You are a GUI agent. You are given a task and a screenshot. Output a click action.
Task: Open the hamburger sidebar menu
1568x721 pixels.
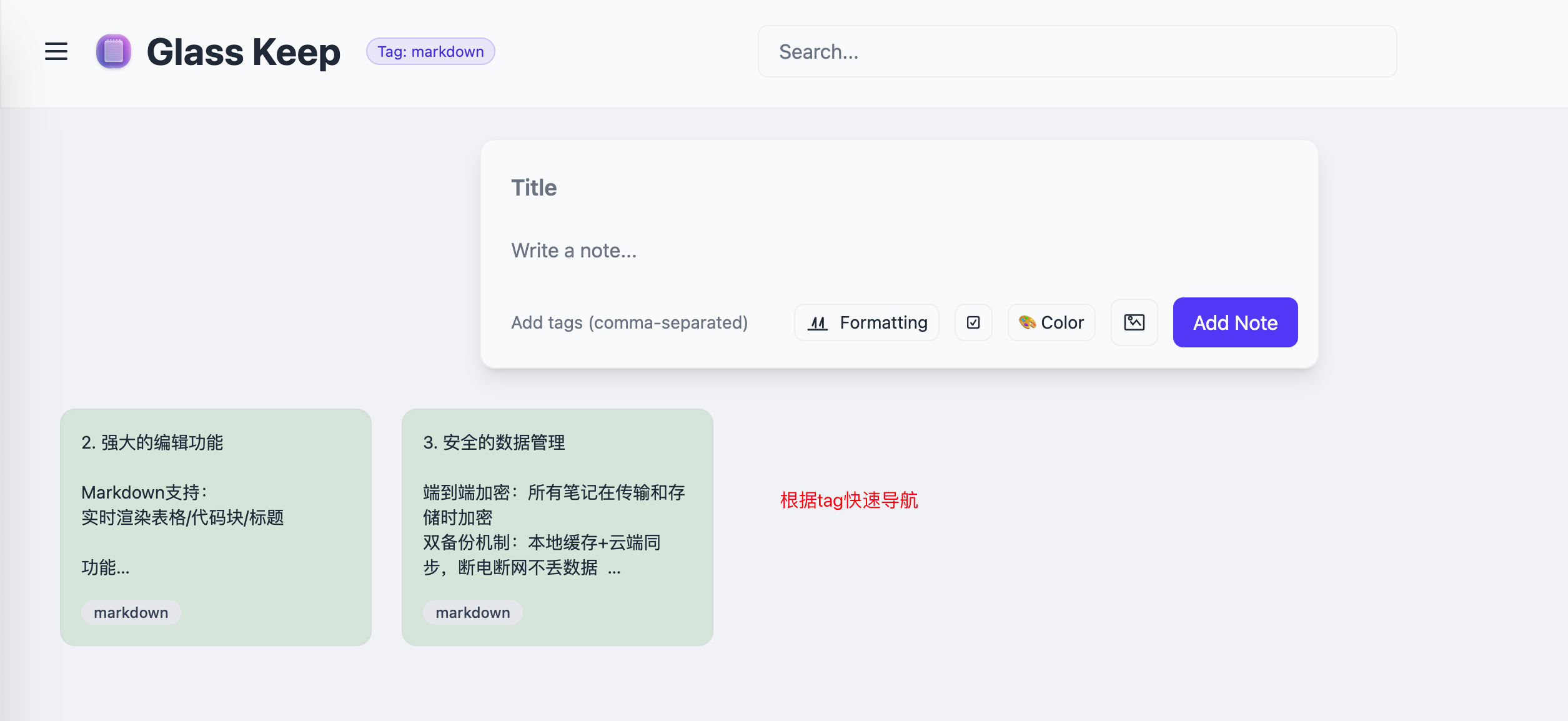pyautogui.click(x=56, y=51)
